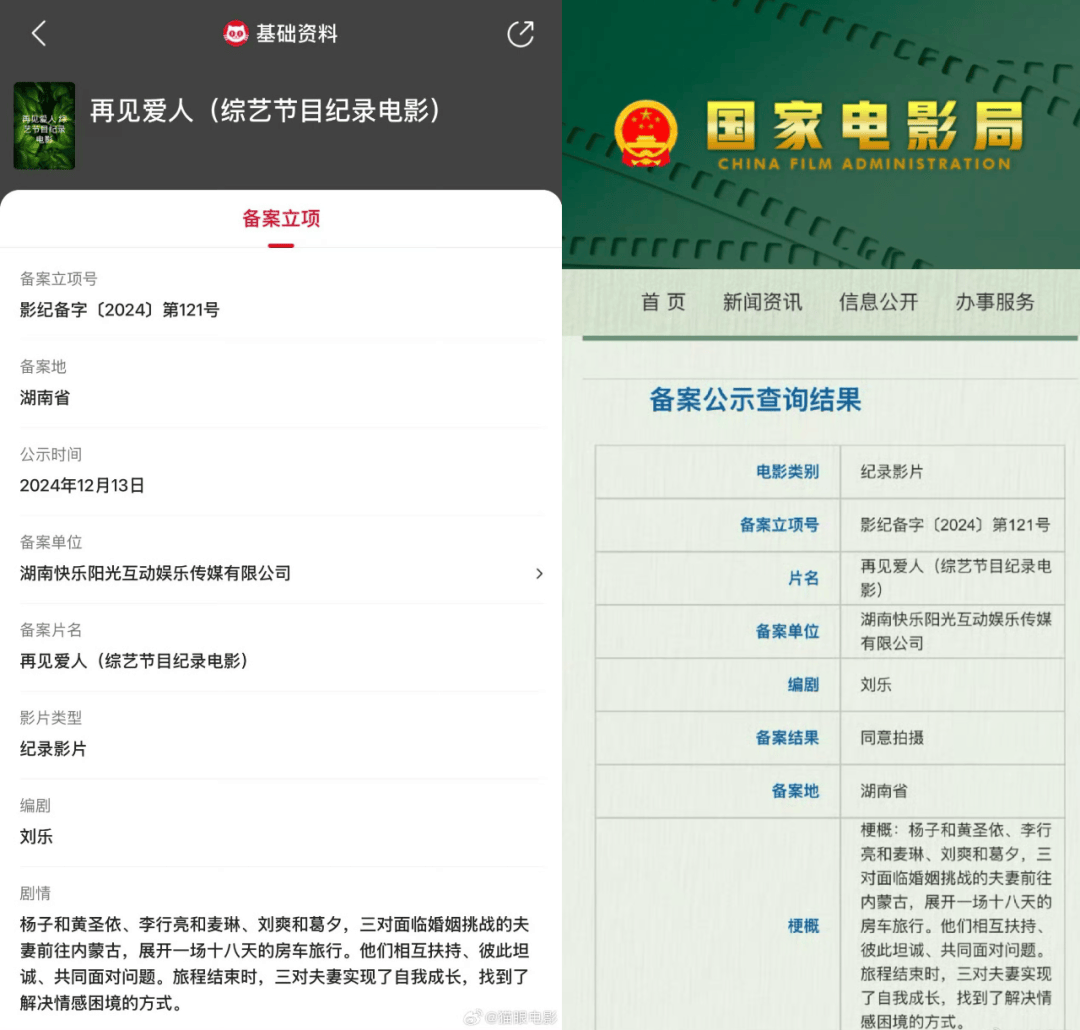The height and width of the screenshot is (1030, 1080).
Task: Tap the Maoyan cat logo icon
Action: [236, 33]
